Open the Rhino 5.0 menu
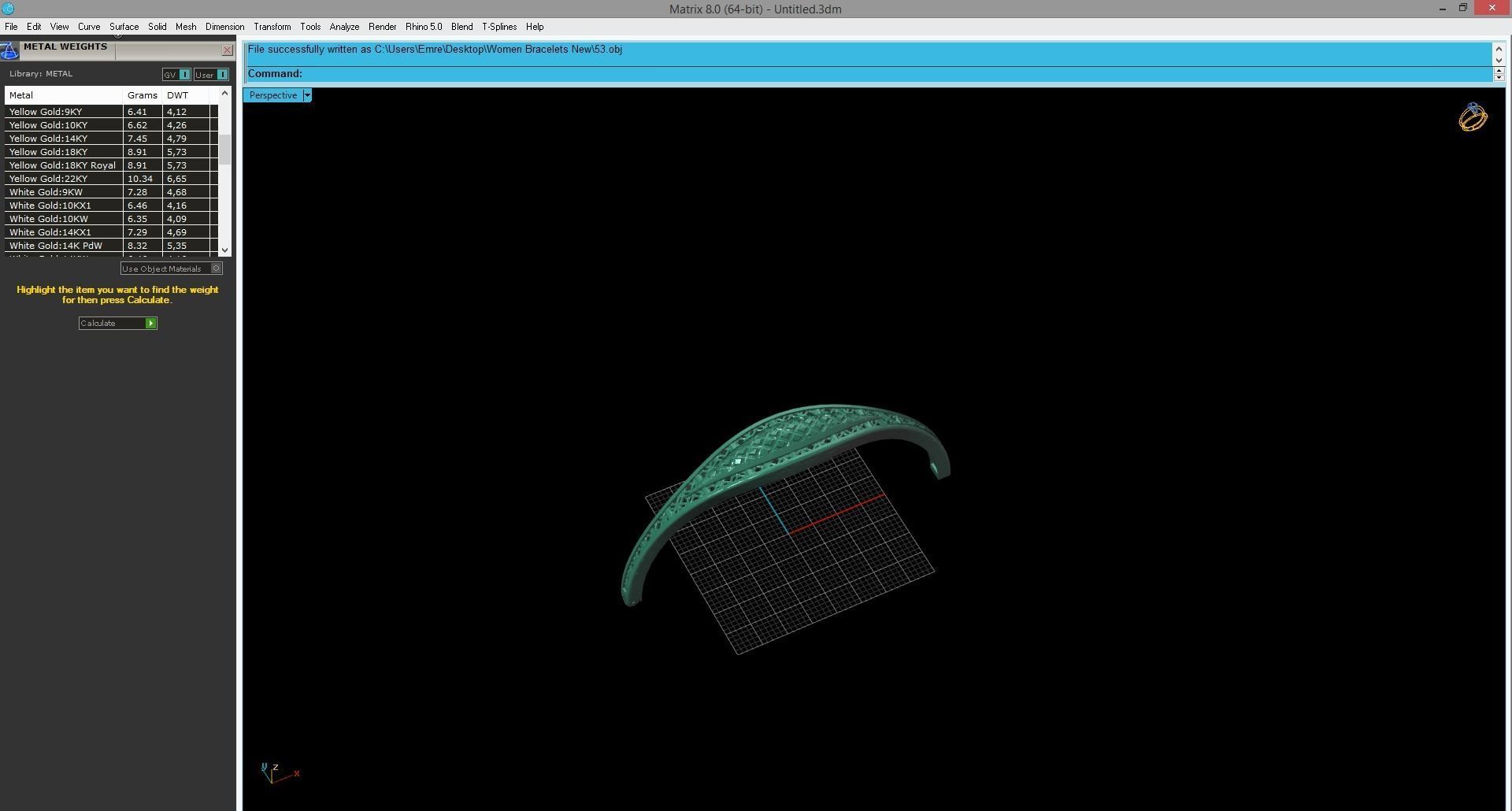The width and height of the screenshot is (1512, 811). point(424,27)
